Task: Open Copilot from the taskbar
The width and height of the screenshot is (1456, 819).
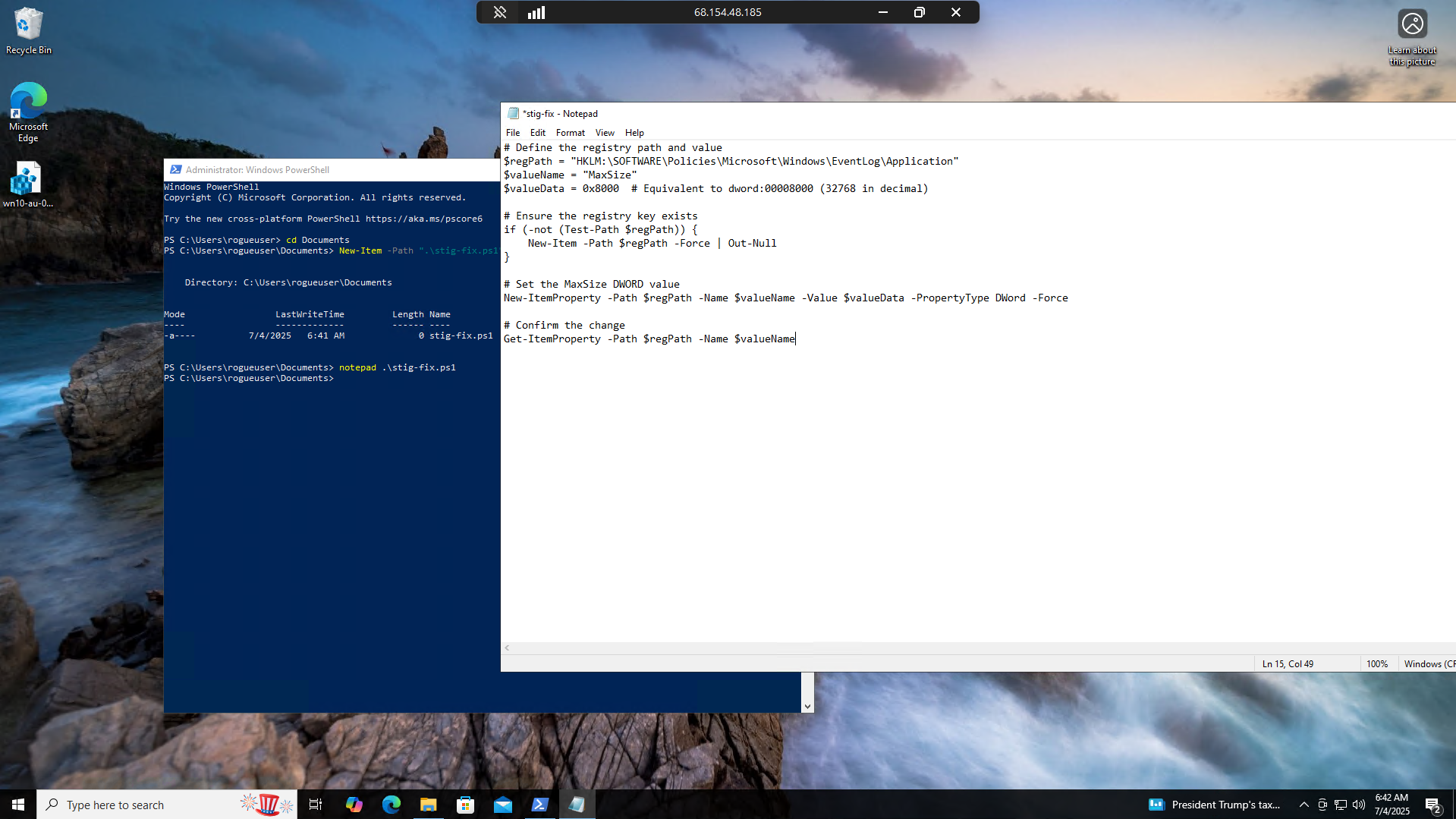Action: pos(354,805)
